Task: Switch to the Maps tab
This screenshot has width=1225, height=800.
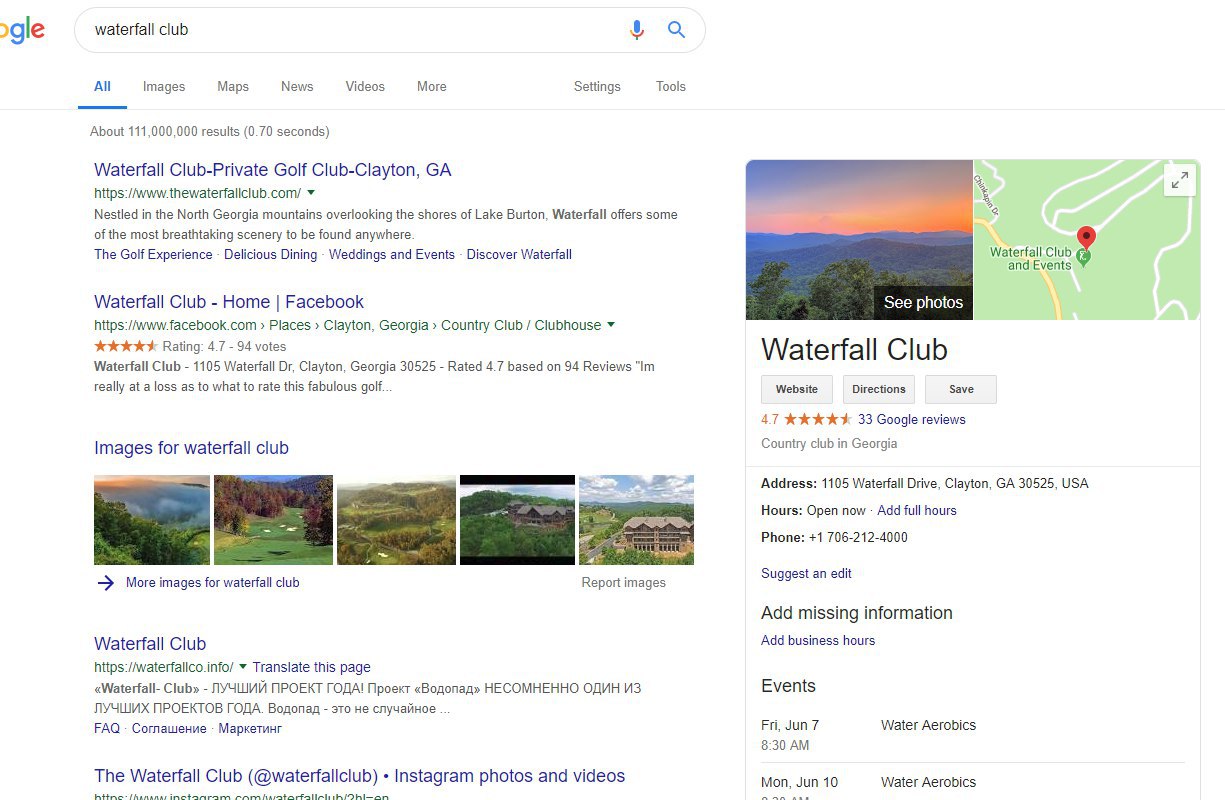Action: pyautogui.click(x=233, y=87)
